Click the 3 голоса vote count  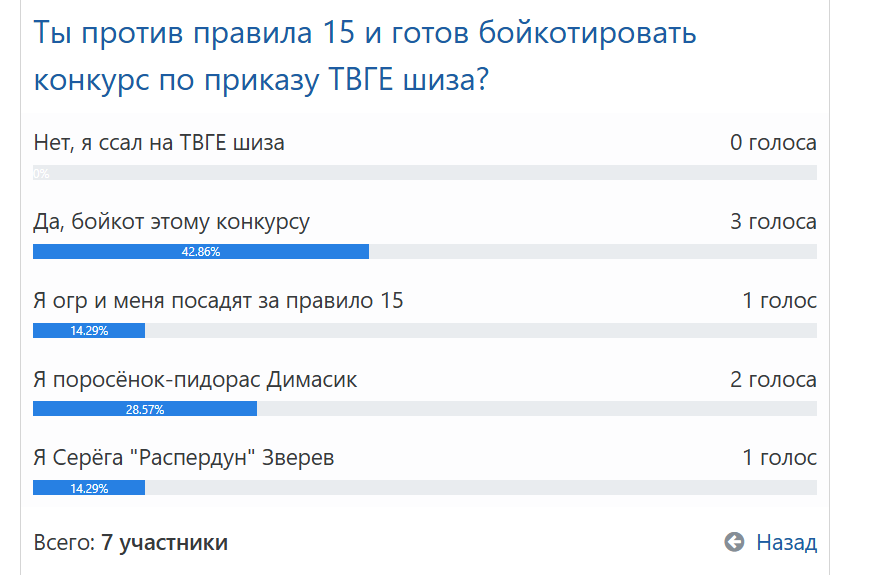coord(774,222)
